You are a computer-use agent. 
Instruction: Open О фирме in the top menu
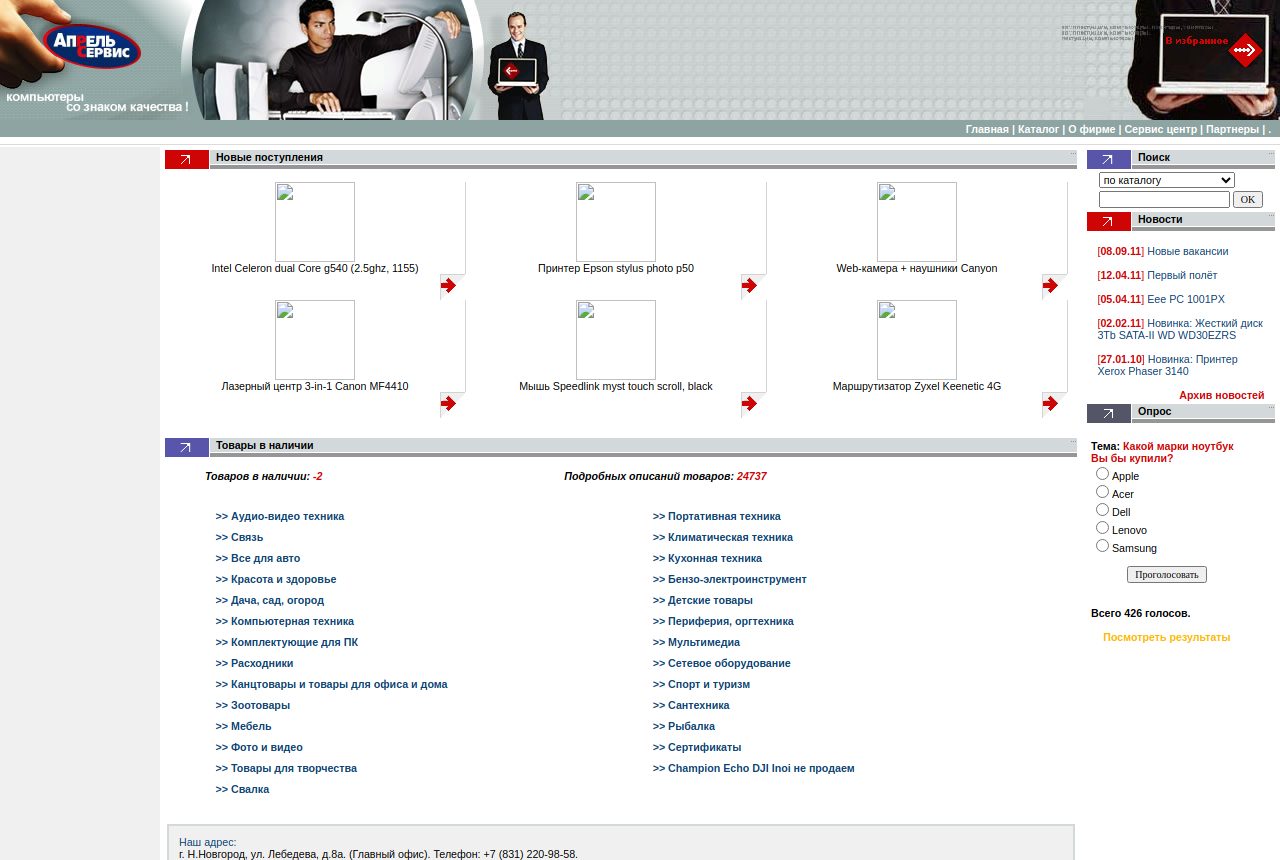[x=1091, y=129]
